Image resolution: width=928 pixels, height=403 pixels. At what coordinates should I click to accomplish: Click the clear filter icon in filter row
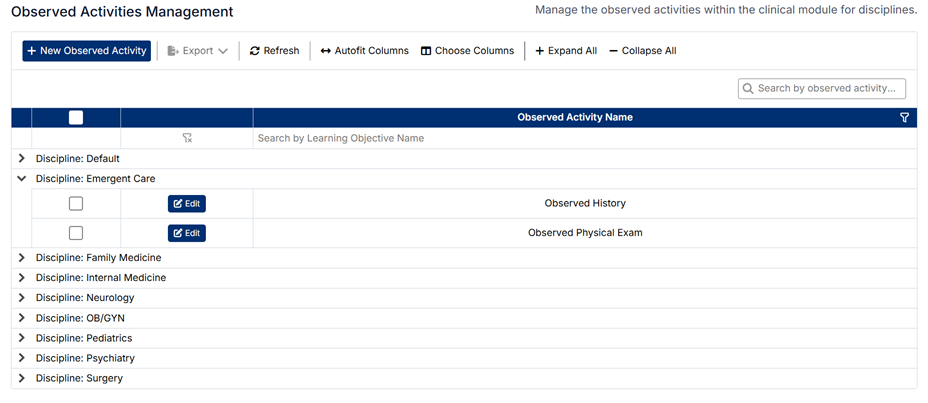[187, 138]
